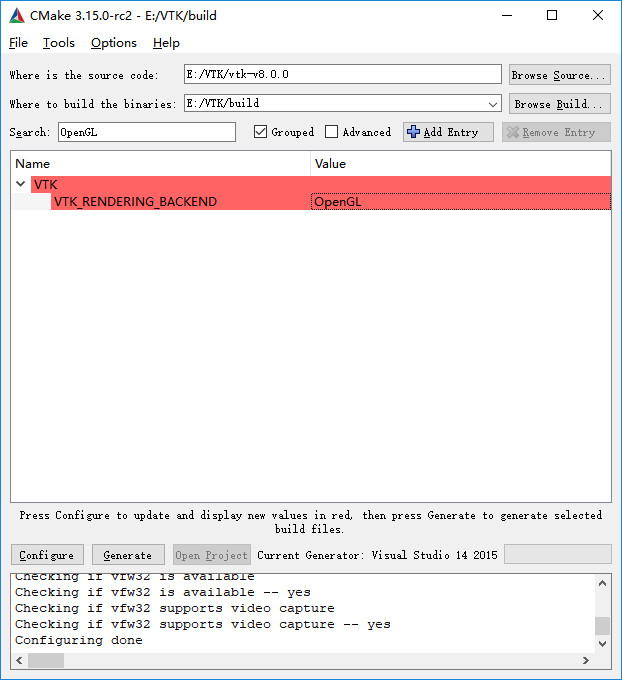The height and width of the screenshot is (680, 622).
Task: Click the Configure button
Action: pos(47,555)
